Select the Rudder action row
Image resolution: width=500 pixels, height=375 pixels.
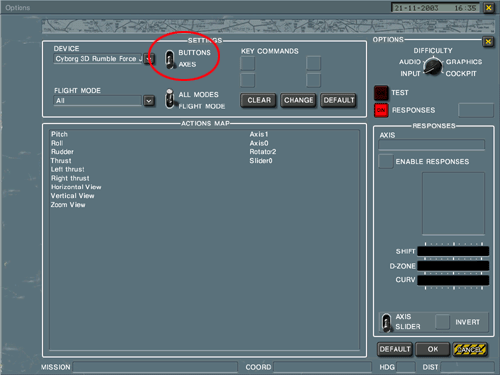click(x=204, y=152)
